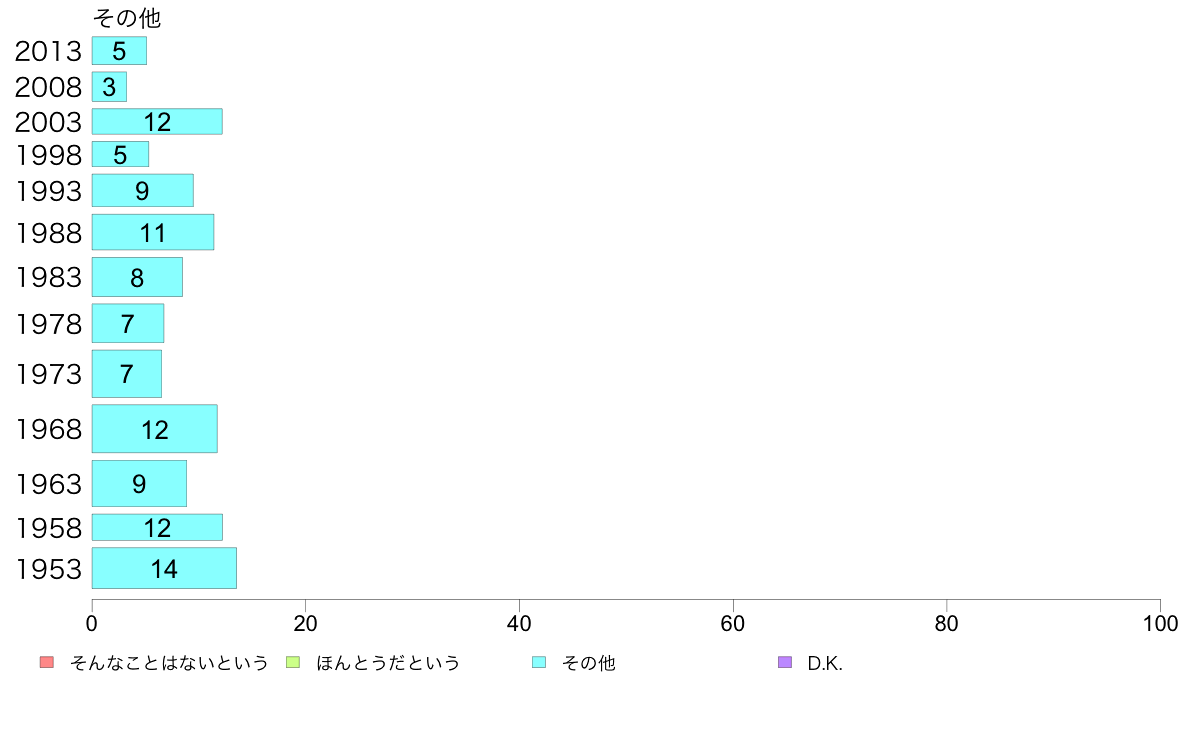
Task: Click the green ほんとうだという legend swatch
Action: [x=293, y=662]
